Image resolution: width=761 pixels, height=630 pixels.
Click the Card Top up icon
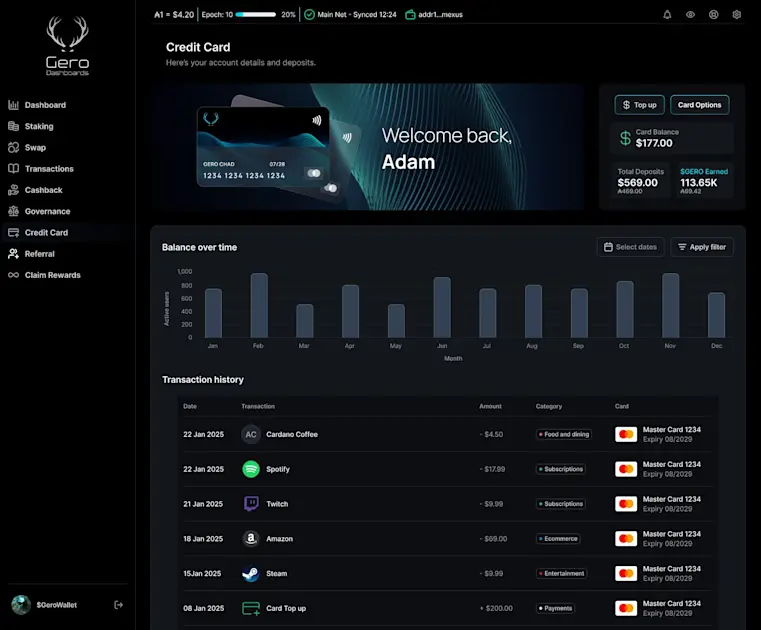(x=251, y=608)
